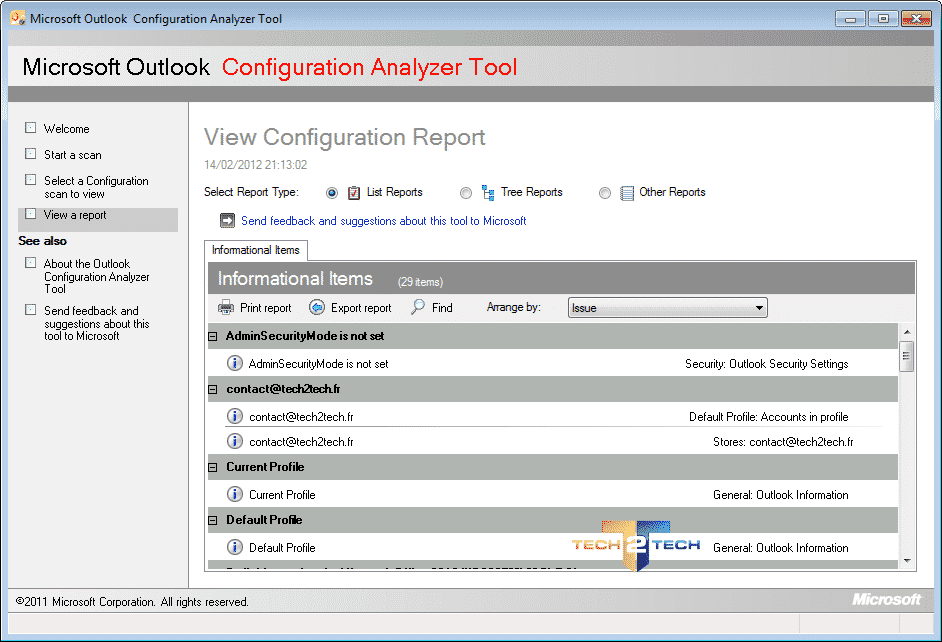Click the Tree Reports hierarchy icon
Image resolution: width=942 pixels, height=642 pixels.
pyautogui.click(x=488, y=193)
